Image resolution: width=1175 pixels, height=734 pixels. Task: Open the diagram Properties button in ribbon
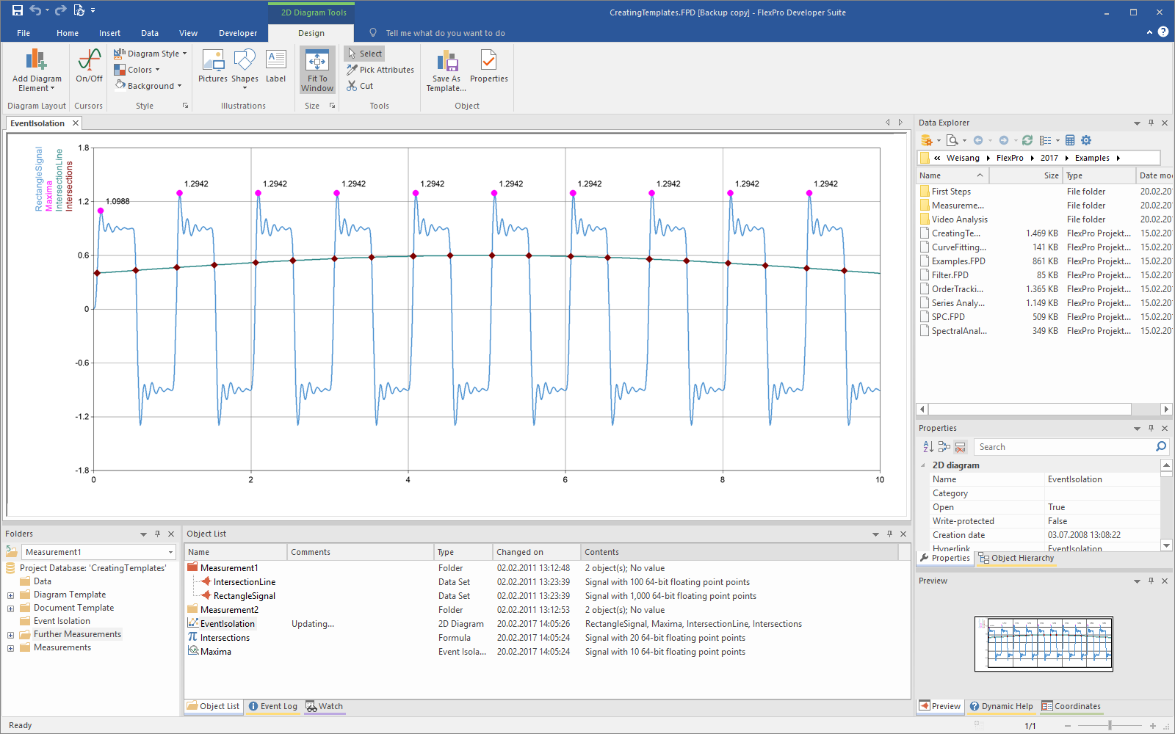pyautogui.click(x=489, y=62)
